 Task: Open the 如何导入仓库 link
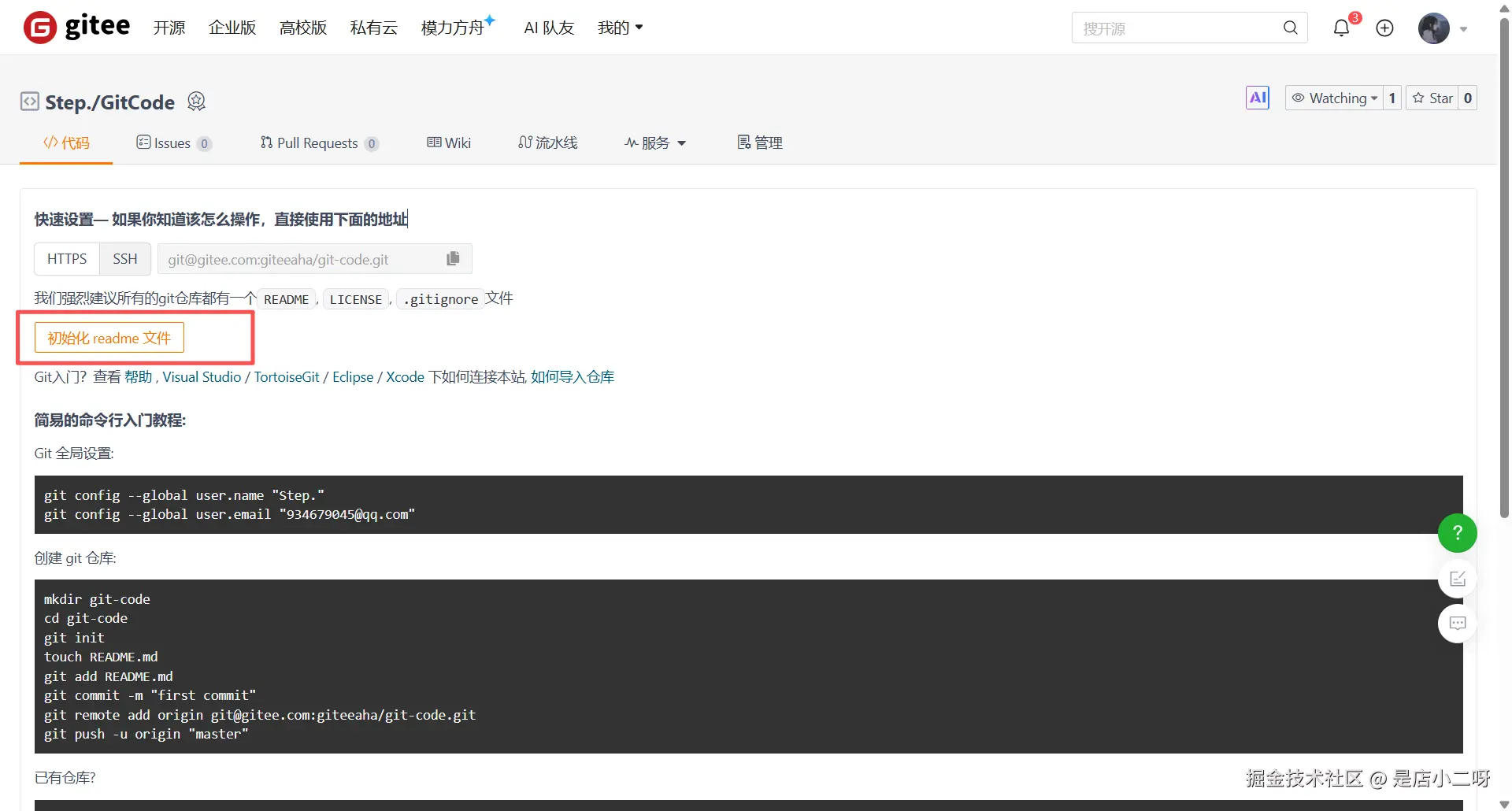click(573, 377)
